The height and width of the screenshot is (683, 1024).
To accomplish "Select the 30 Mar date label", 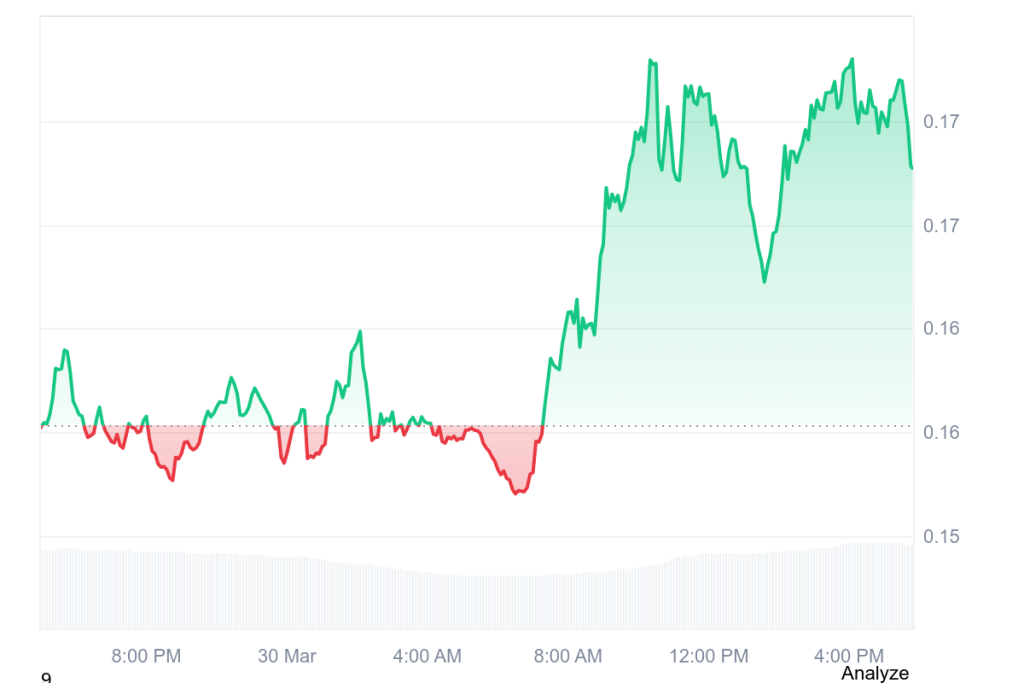I will click(x=288, y=657).
